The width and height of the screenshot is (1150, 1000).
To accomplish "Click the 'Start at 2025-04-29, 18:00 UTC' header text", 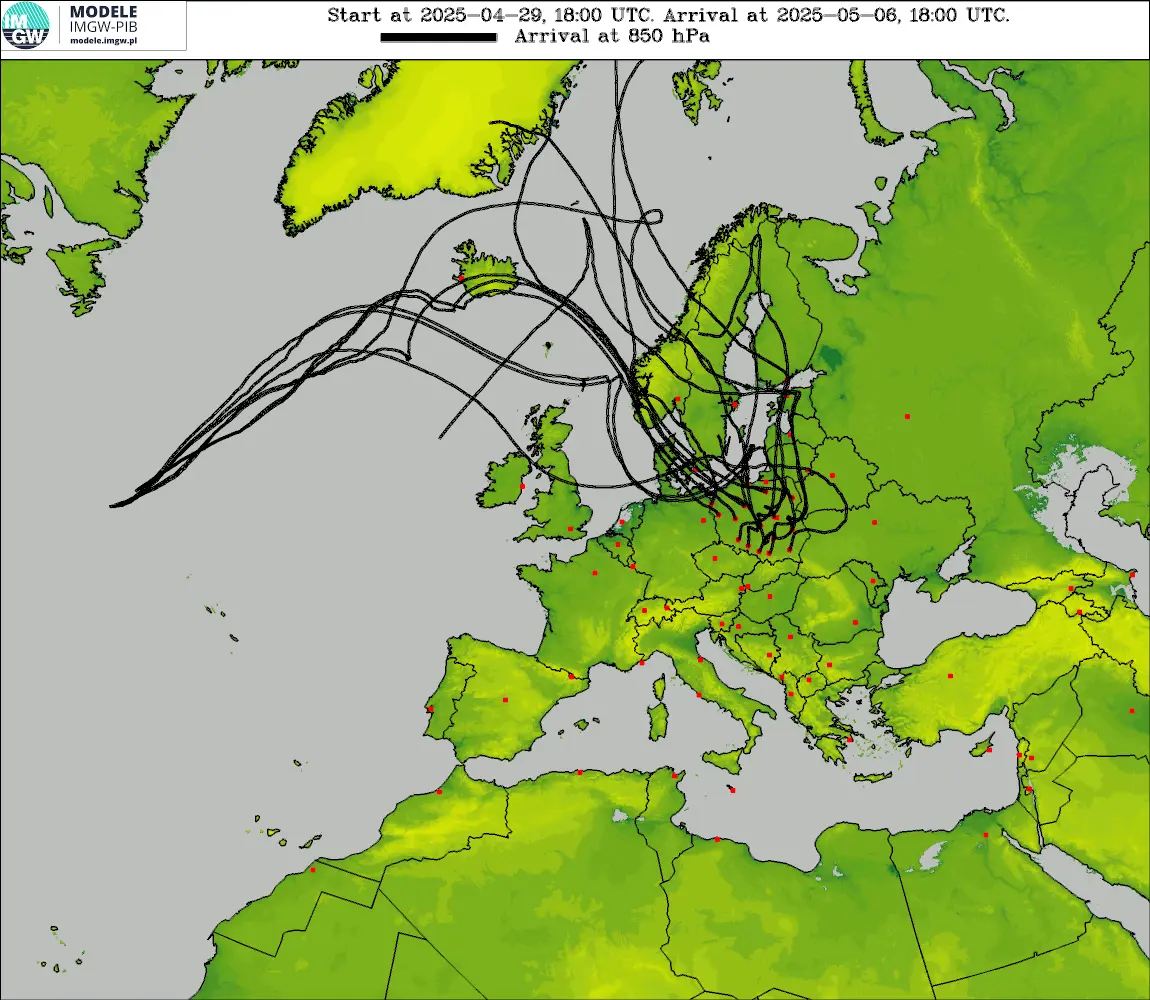I will pyautogui.click(x=490, y=15).
